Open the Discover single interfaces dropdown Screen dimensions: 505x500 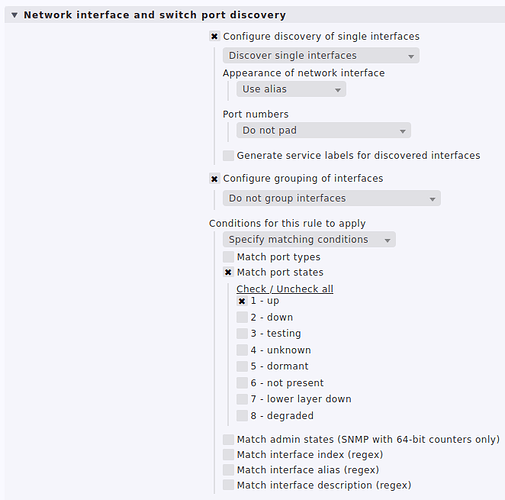point(321,56)
